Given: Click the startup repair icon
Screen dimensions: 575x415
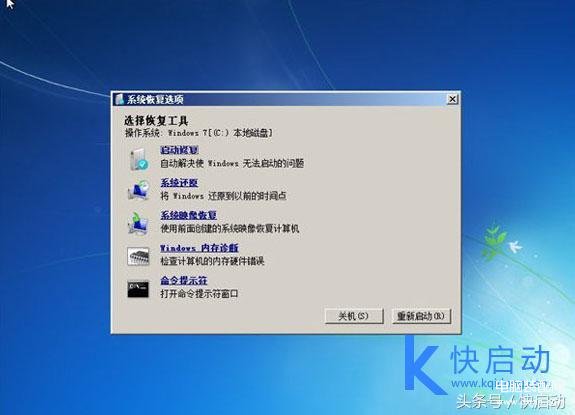Looking at the screenshot, I should [x=139, y=159].
